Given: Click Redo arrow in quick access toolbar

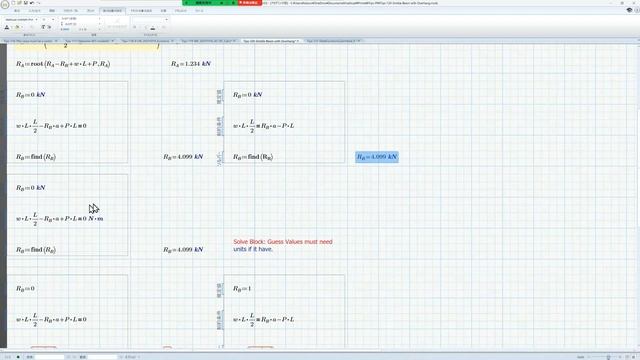Looking at the screenshot, I should (38, 3).
